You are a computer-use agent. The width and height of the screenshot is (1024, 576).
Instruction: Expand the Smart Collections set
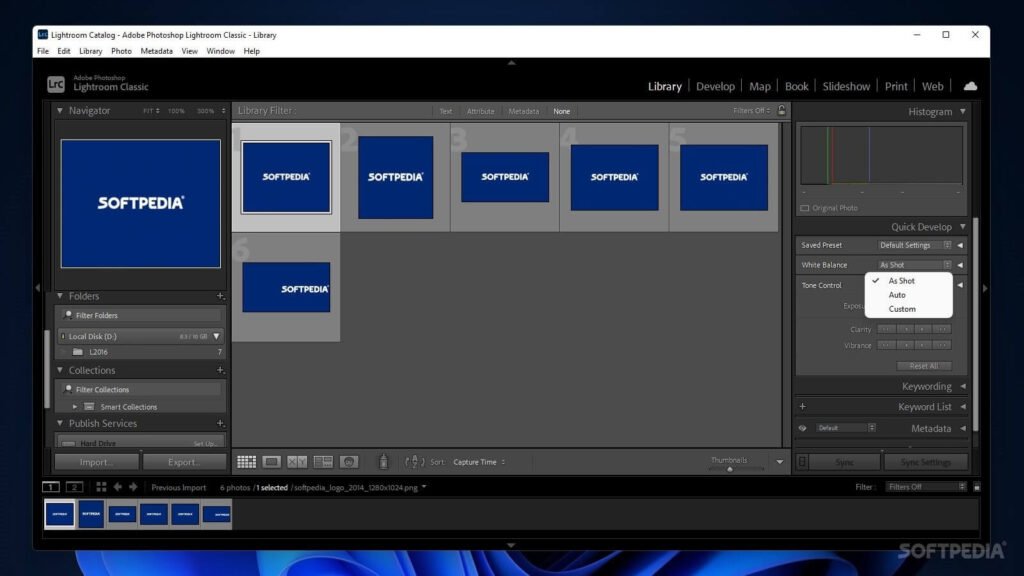74,407
